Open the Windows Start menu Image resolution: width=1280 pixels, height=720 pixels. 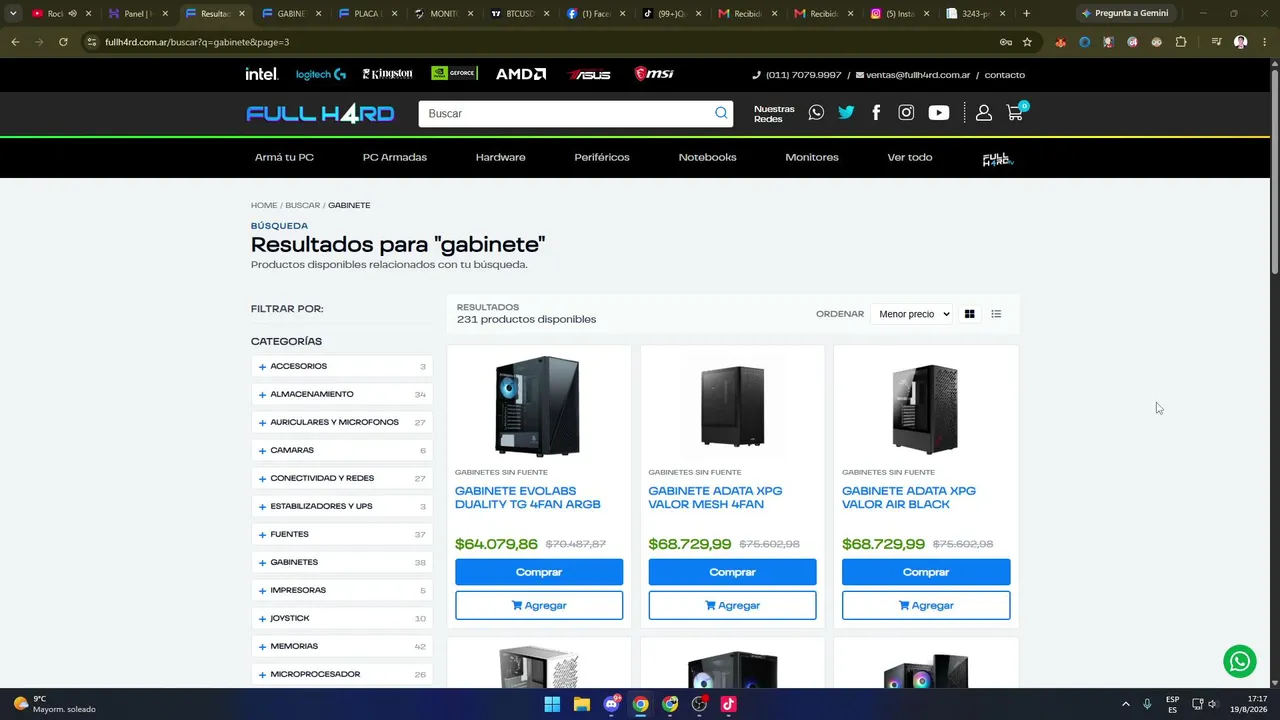(x=552, y=704)
